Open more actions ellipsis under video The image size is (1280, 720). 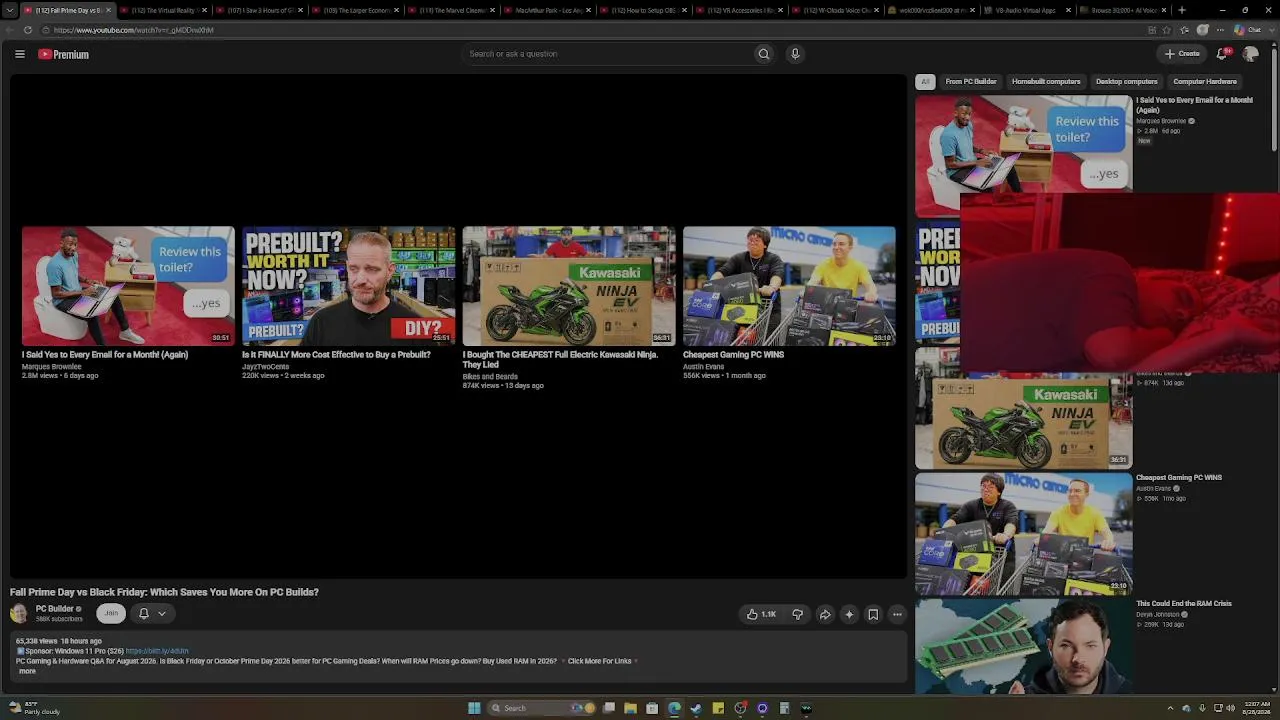(897, 614)
